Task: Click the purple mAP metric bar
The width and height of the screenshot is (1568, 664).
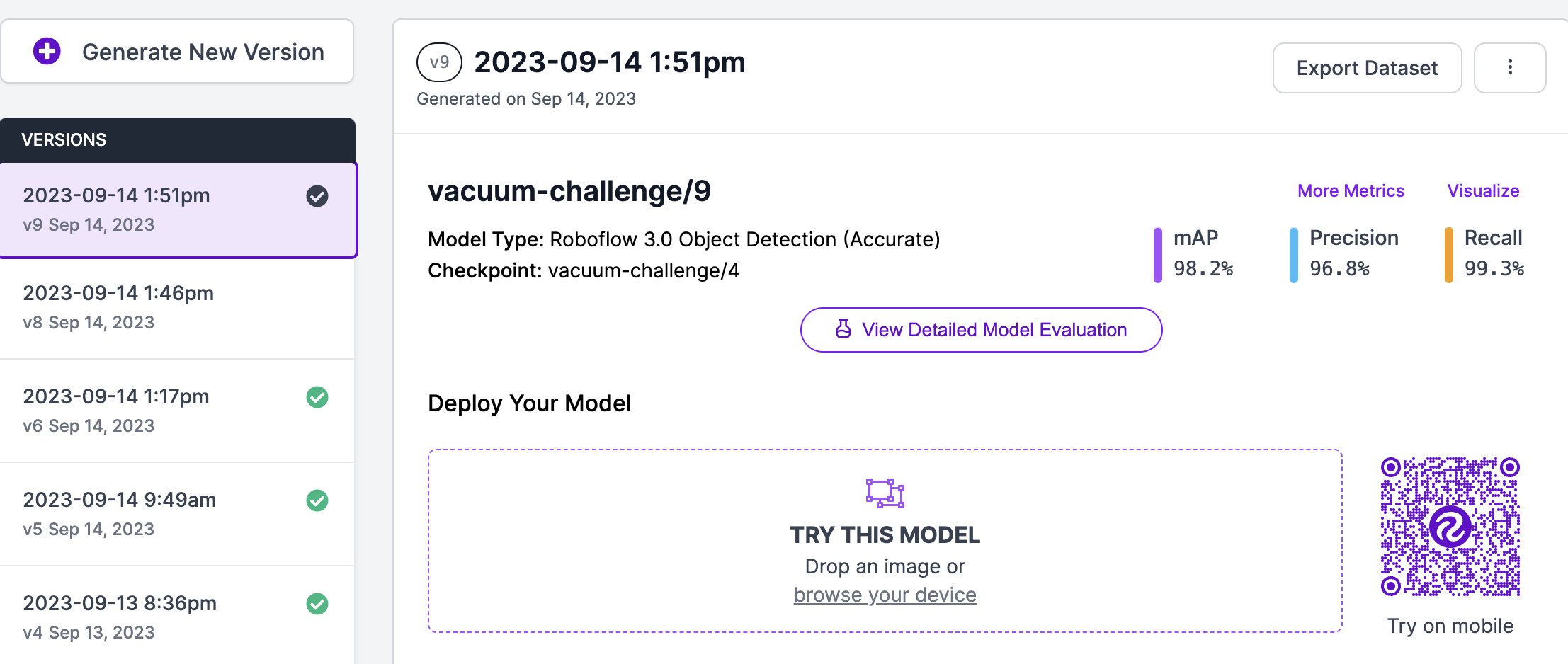Action: pos(1157,255)
